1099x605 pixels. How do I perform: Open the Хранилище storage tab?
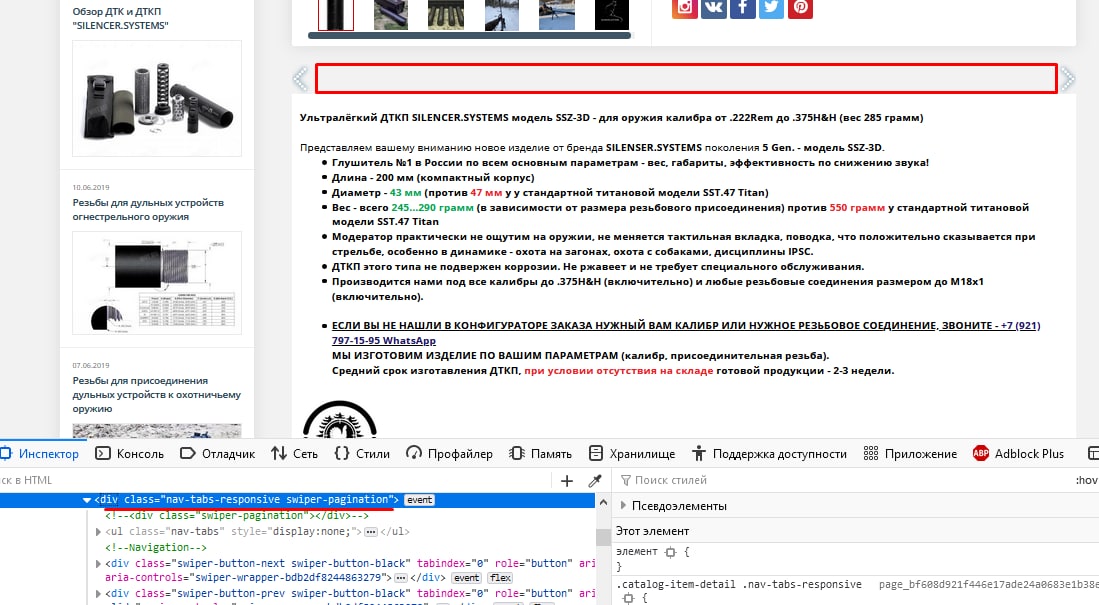click(x=632, y=454)
